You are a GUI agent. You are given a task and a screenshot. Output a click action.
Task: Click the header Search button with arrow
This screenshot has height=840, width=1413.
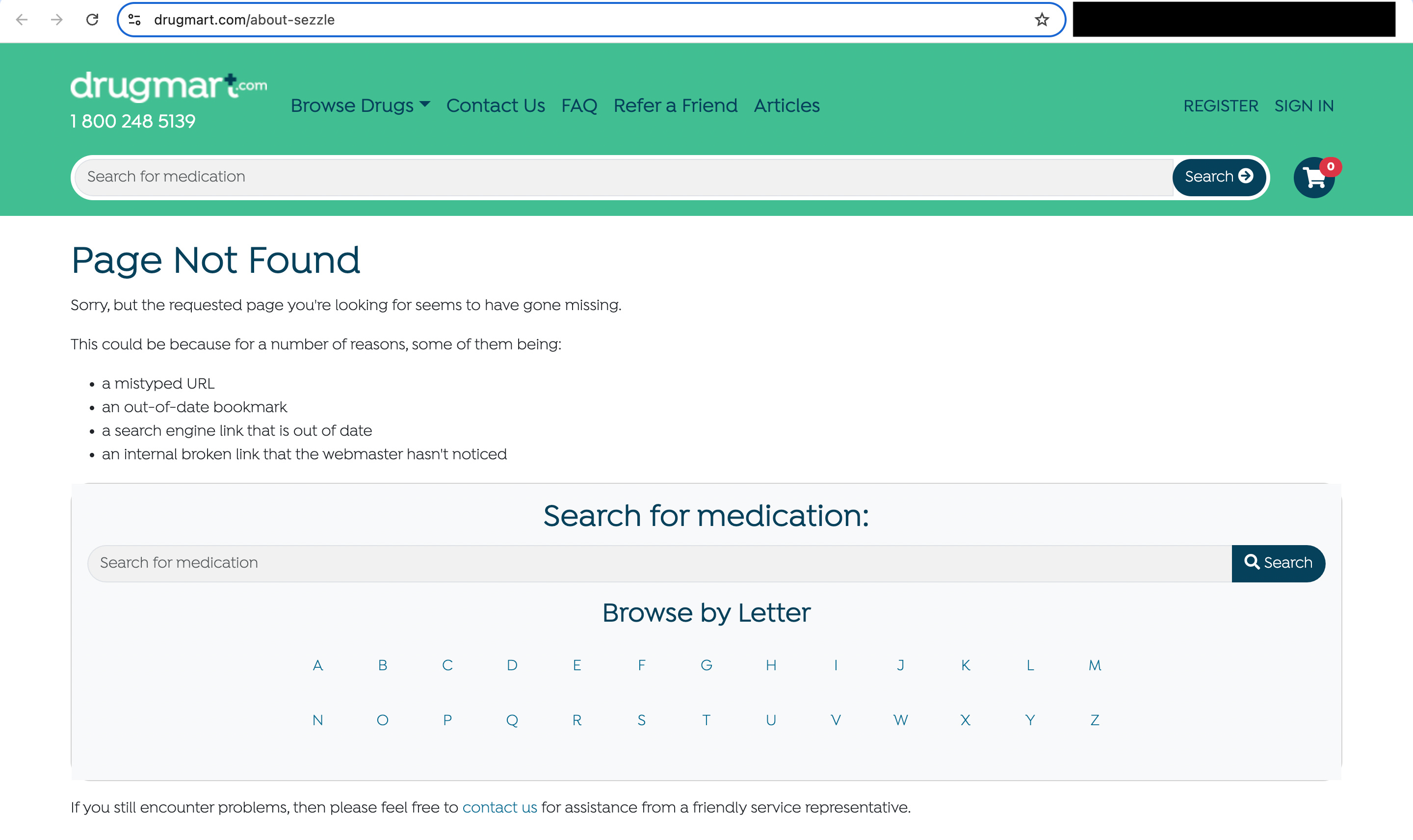[1219, 177]
